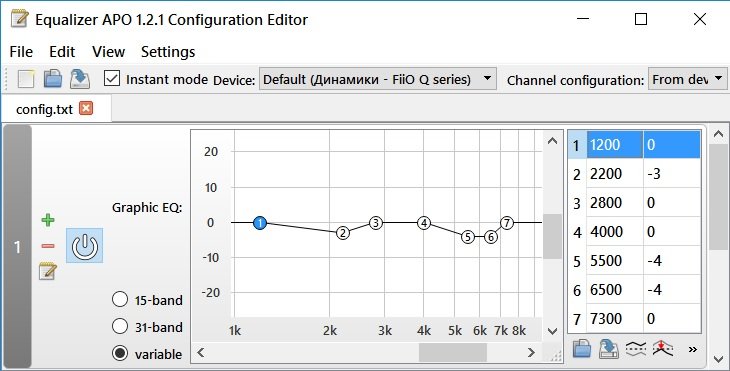Open the Channel configuration dropdown
Screen dimensions: 730x371
click(687, 80)
